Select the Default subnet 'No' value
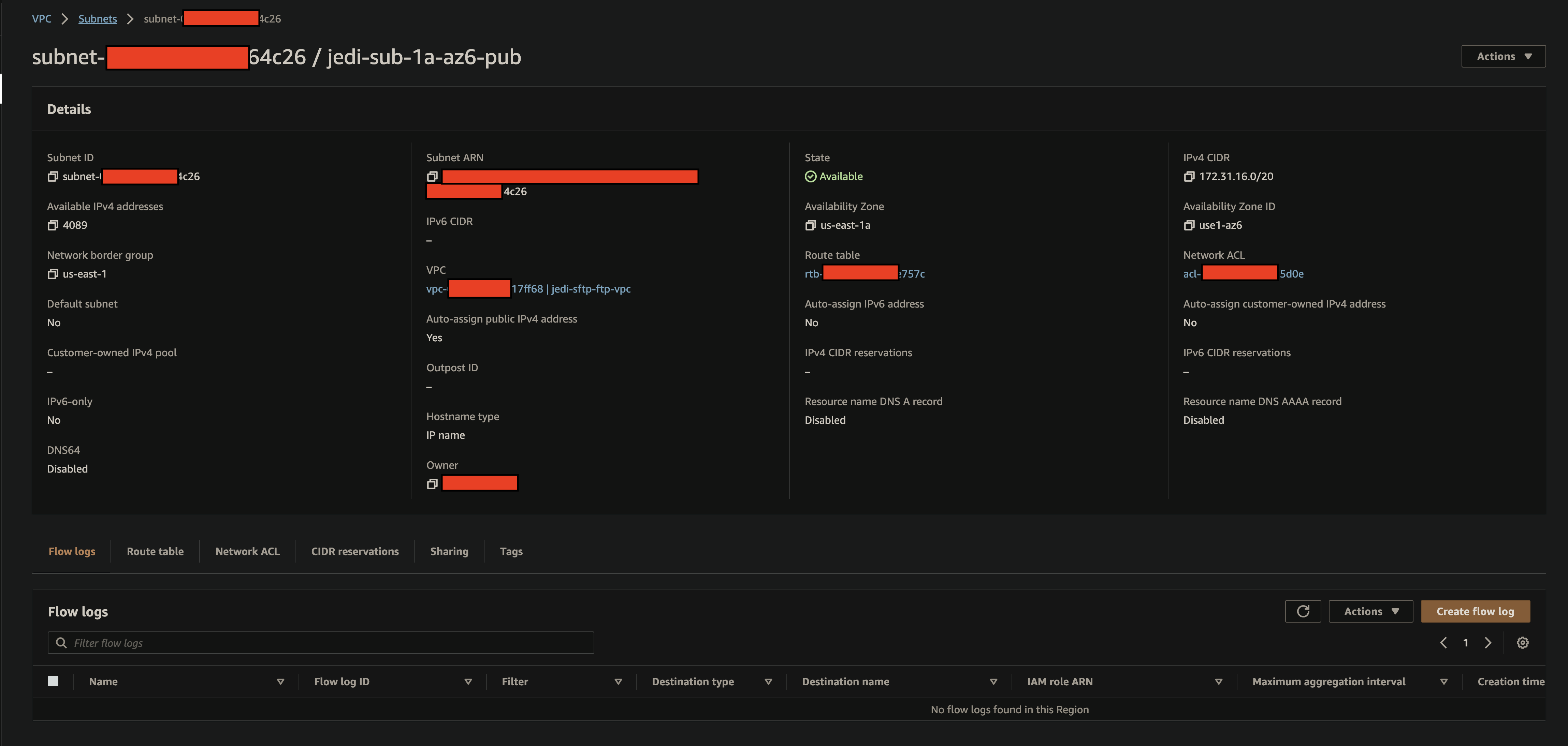This screenshot has width=1568, height=746. [54, 323]
